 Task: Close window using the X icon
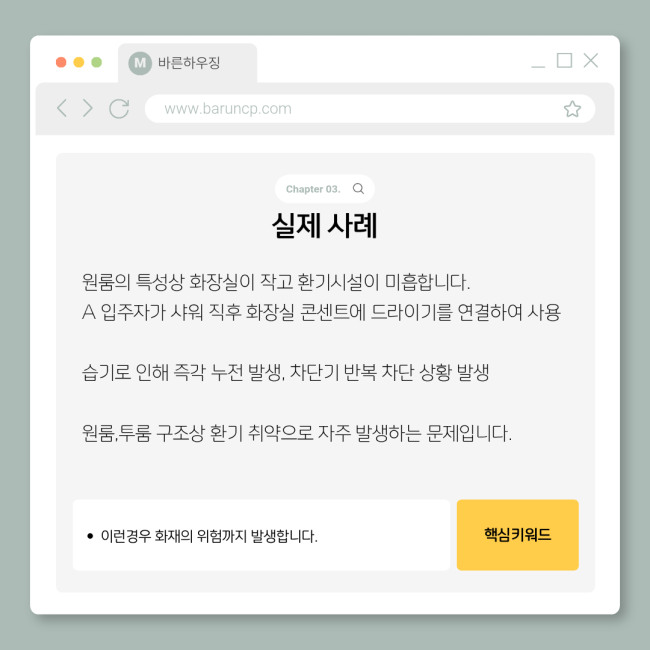coord(591,60)
